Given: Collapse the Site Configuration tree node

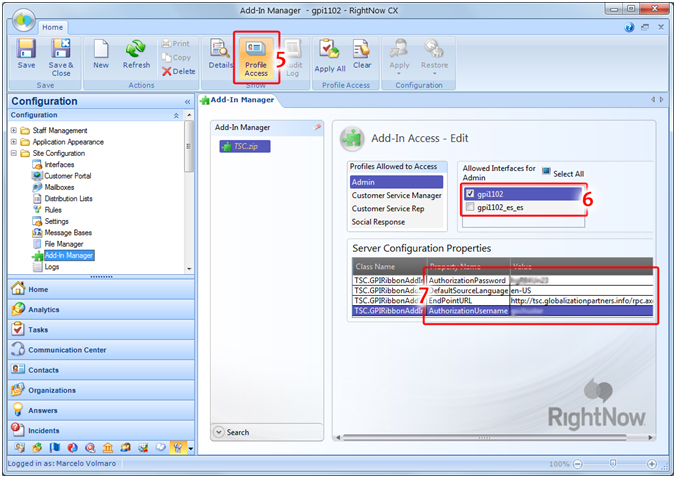Looking at the screenshot, I should coord(15,153).
